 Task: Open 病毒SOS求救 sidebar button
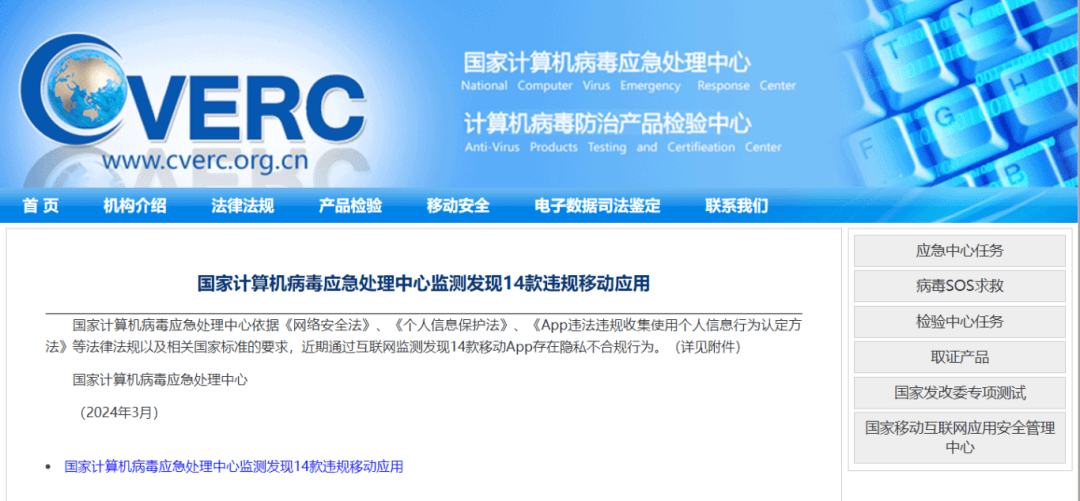[959, 286]
